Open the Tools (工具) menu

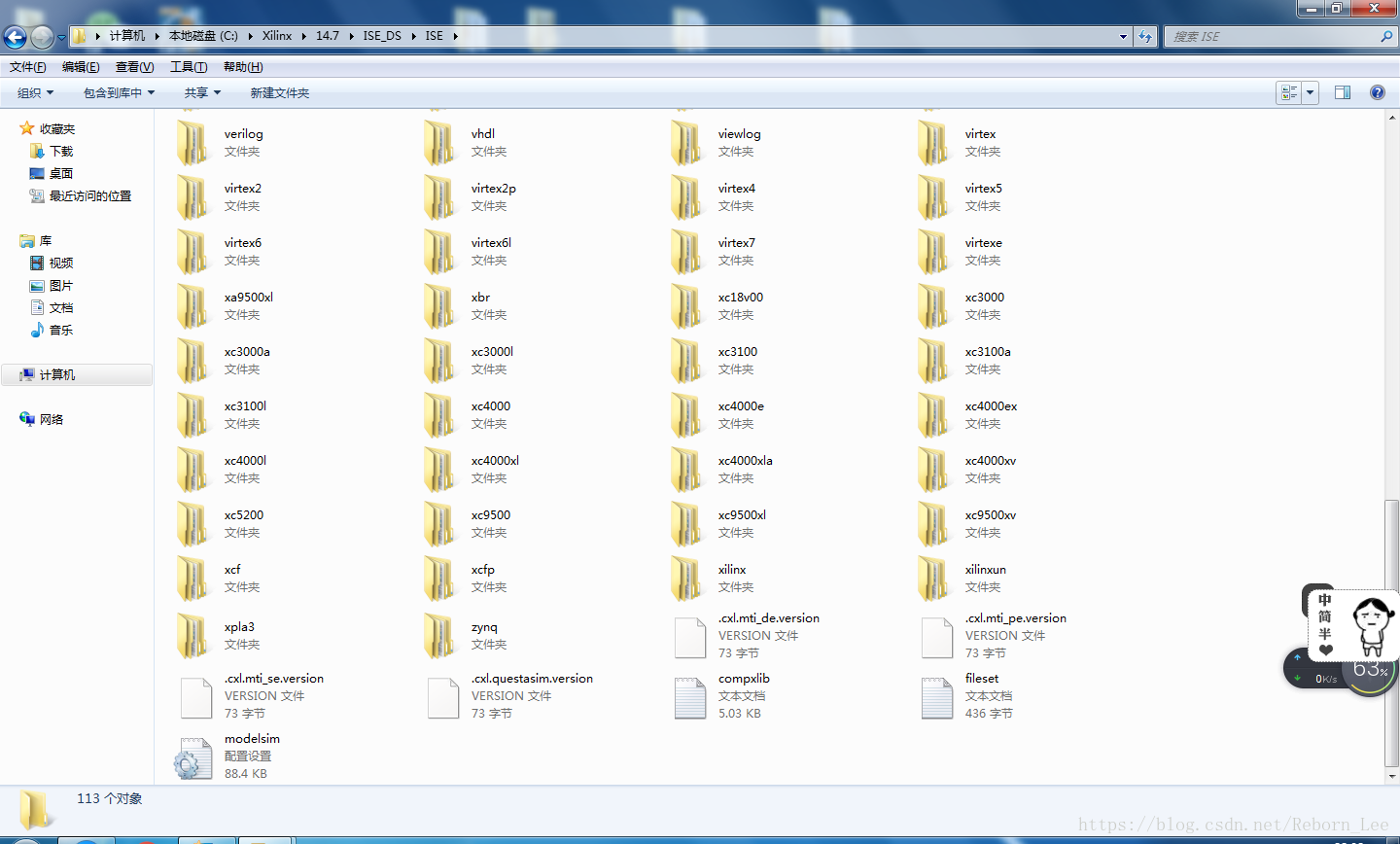click(189, 67)
